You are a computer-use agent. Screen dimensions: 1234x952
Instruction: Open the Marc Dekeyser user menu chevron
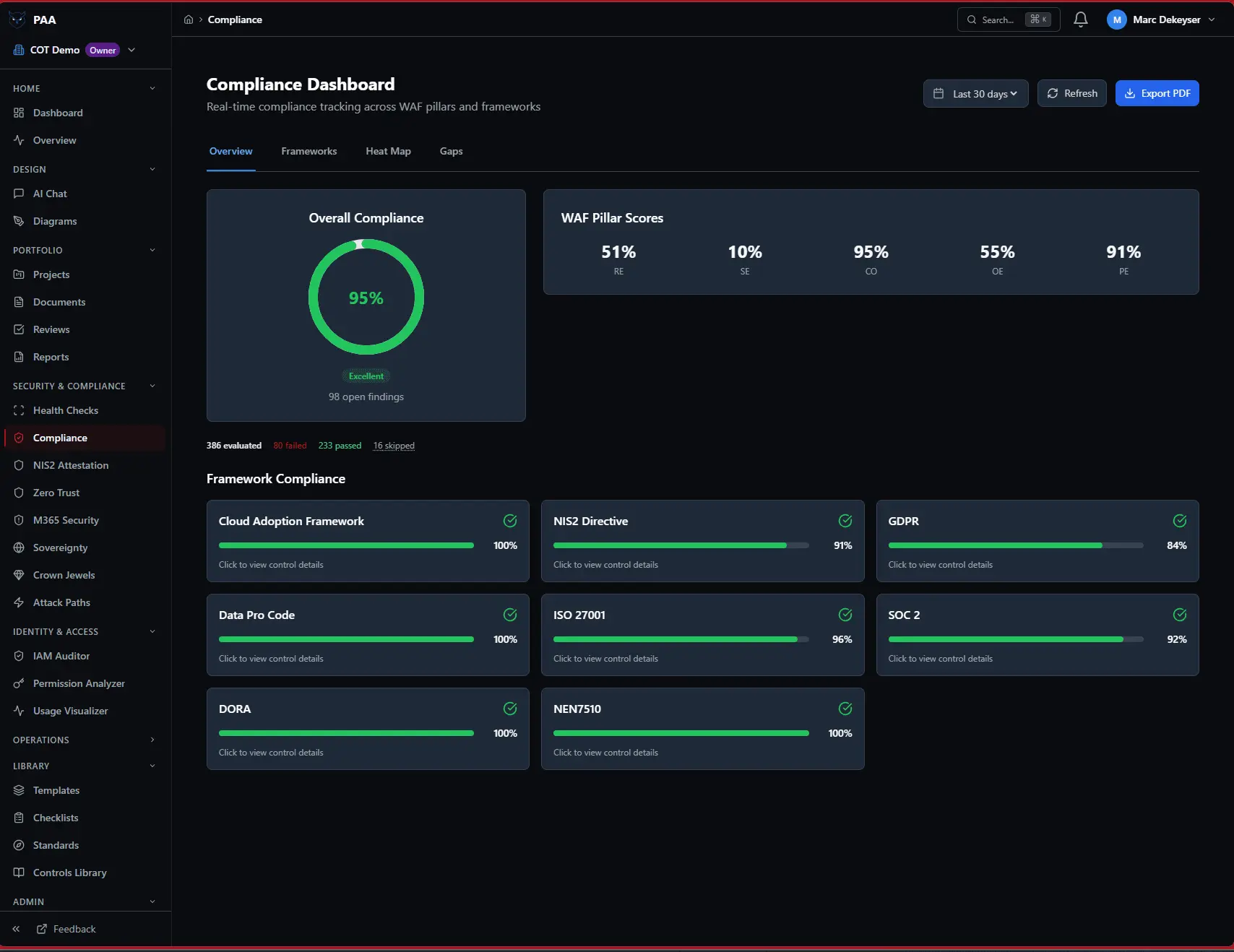click(1212, 20)
